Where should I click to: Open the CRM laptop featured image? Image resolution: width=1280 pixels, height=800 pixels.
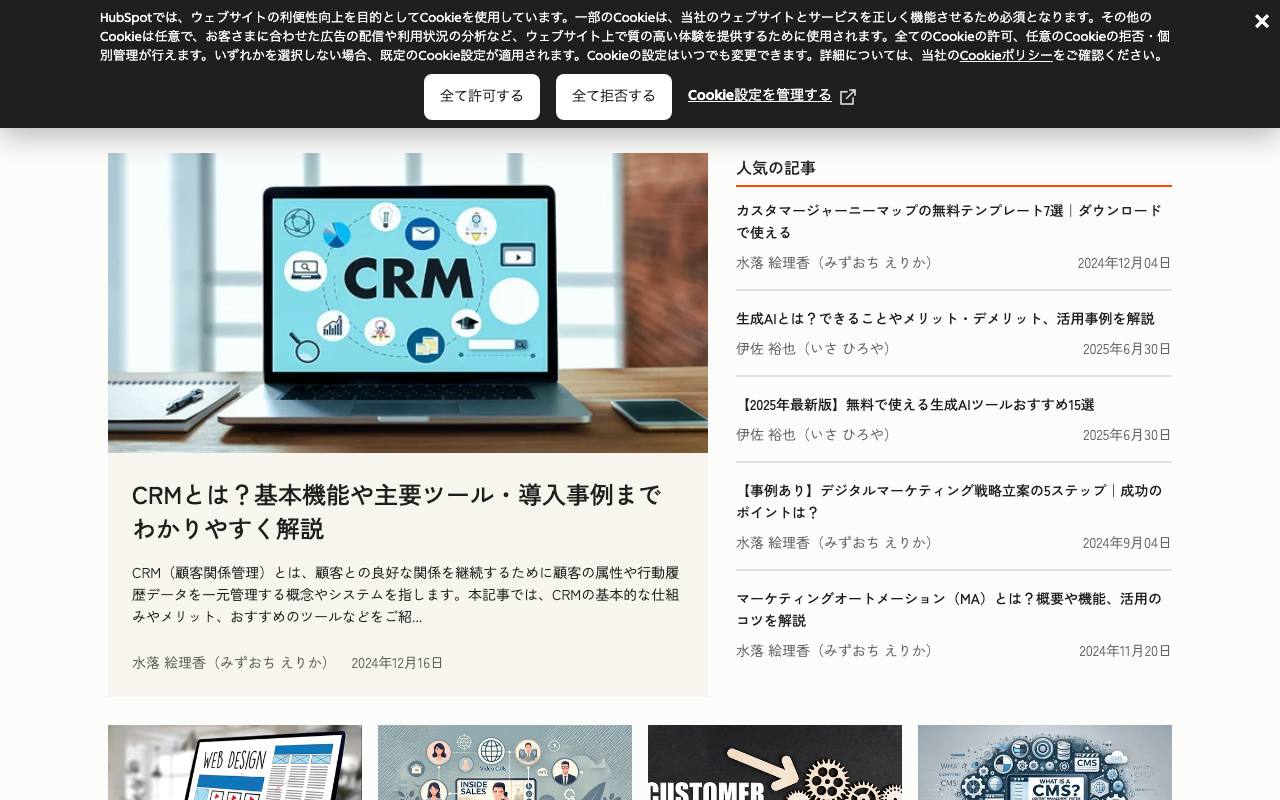(x=408, y=303)
